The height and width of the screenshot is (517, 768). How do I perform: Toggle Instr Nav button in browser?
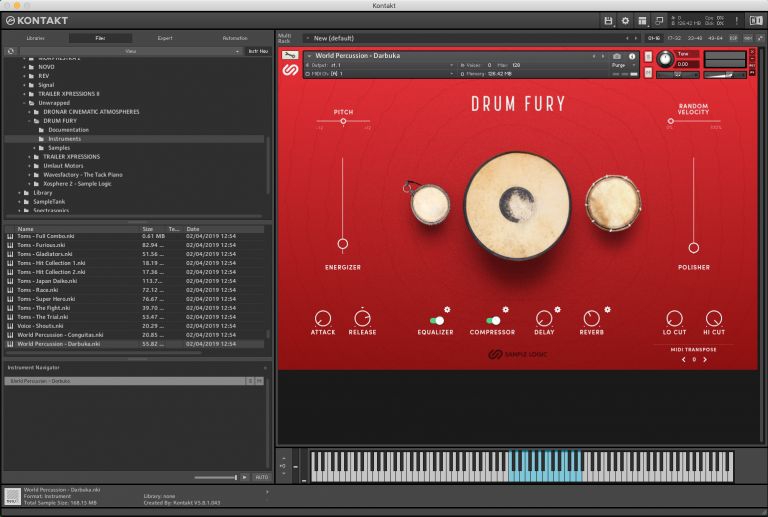tap(258, 51)
